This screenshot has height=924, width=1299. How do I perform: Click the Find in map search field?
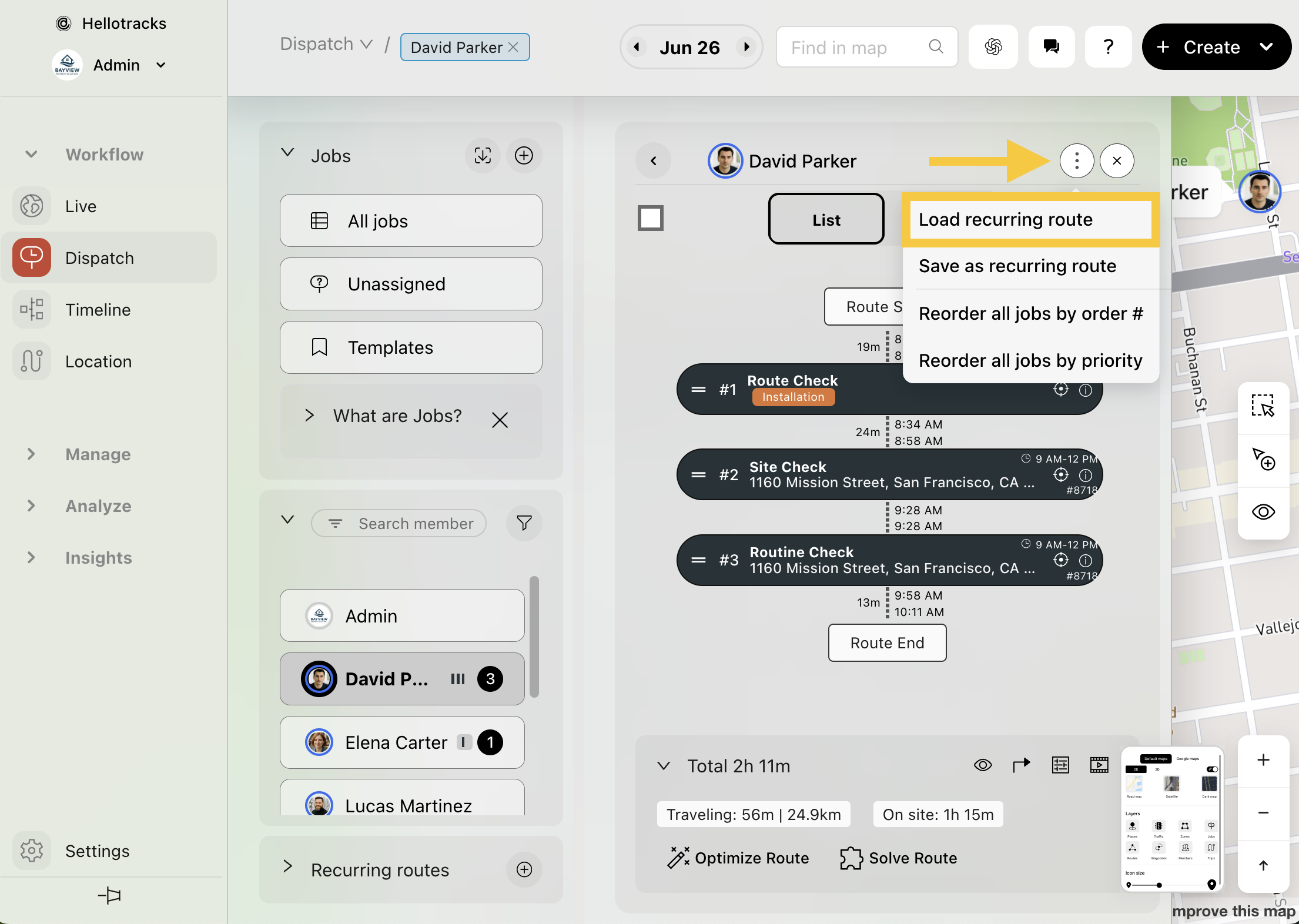(x=867, y=47)
